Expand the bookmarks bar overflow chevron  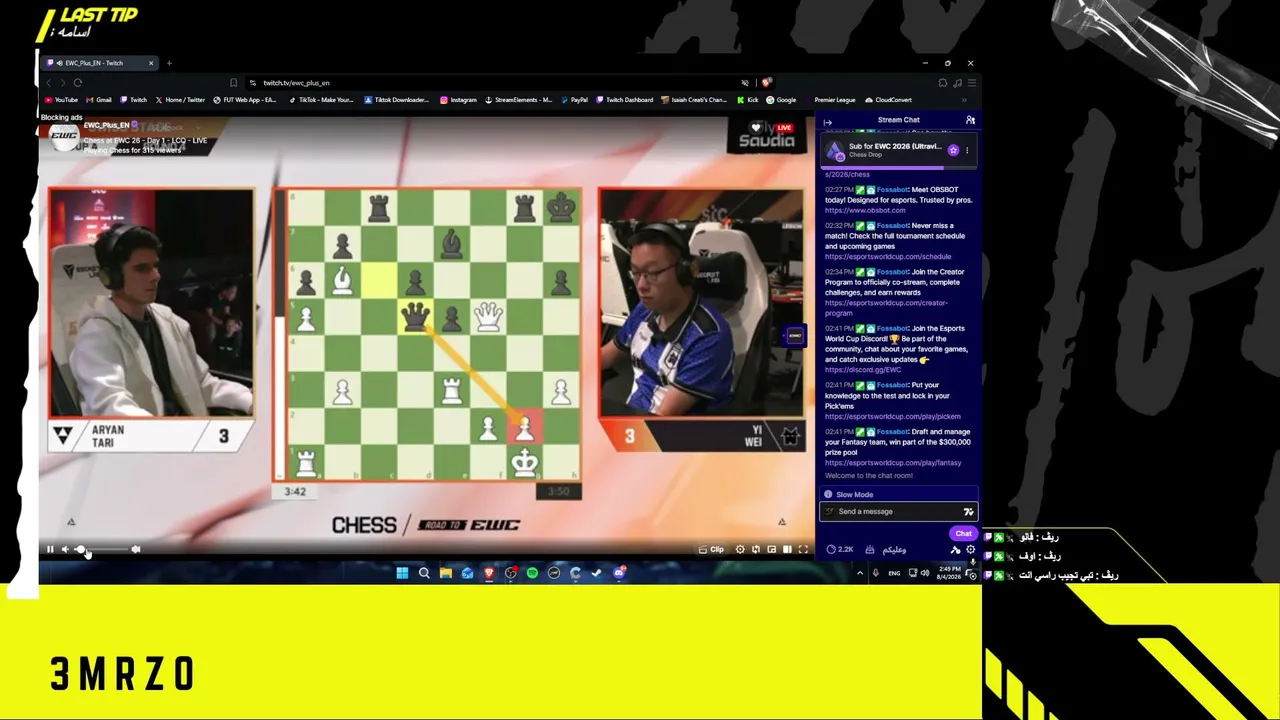tap(964, 100)
